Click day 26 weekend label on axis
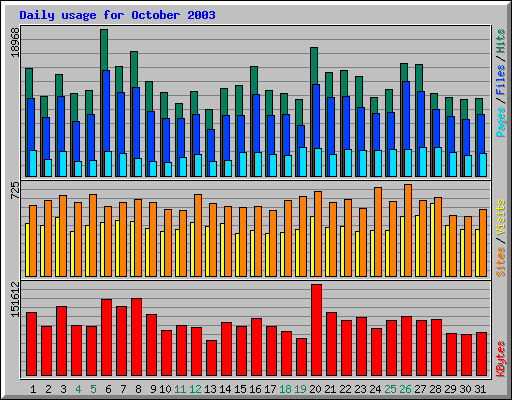 405,389
